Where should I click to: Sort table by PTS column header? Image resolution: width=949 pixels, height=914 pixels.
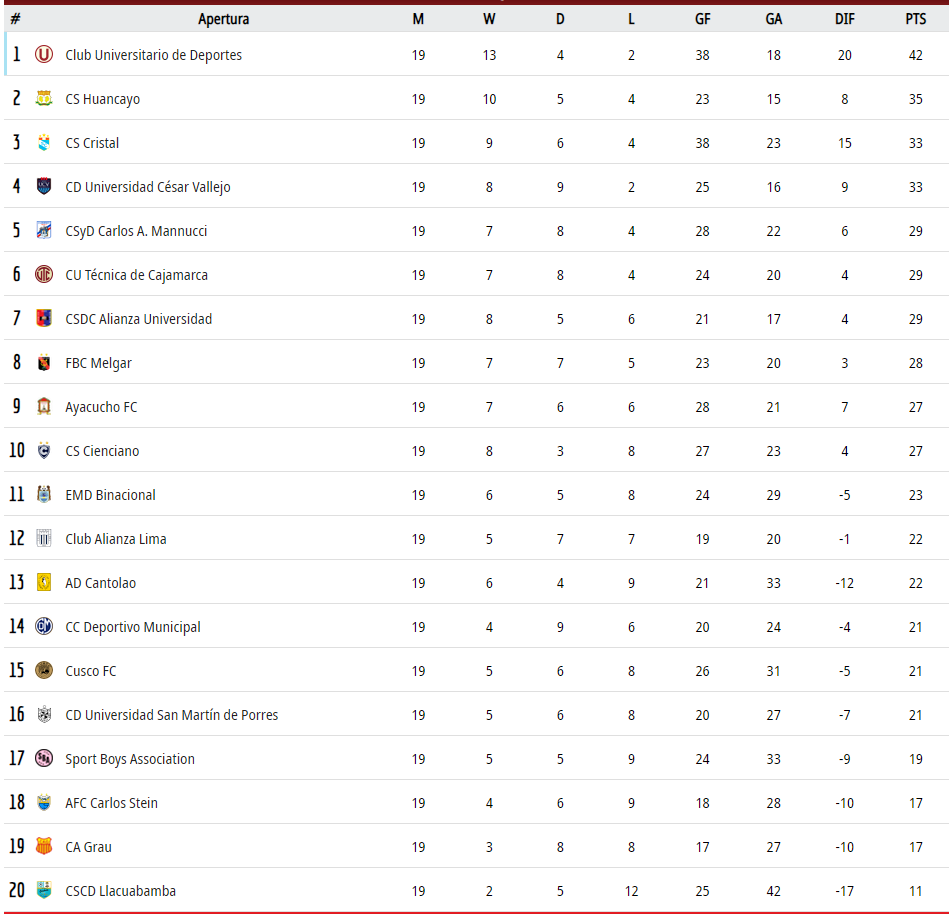[x=916, y=19]
